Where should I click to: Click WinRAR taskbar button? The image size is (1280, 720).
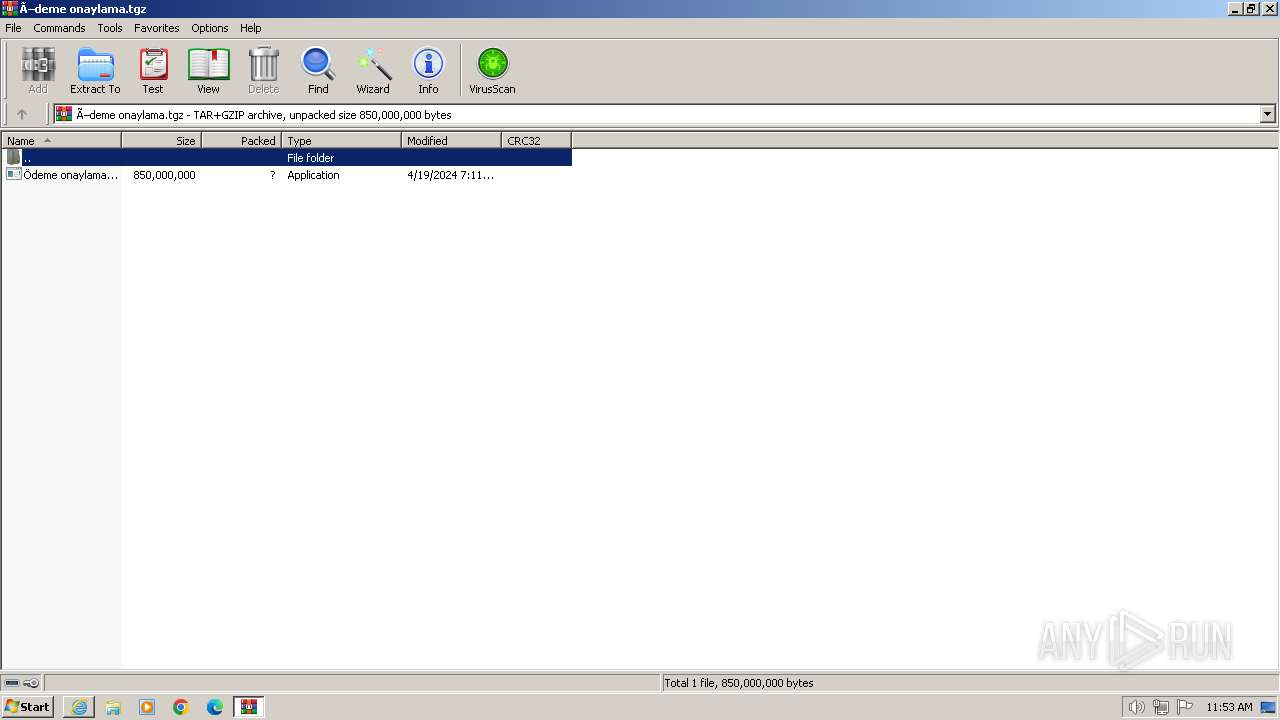248,707
